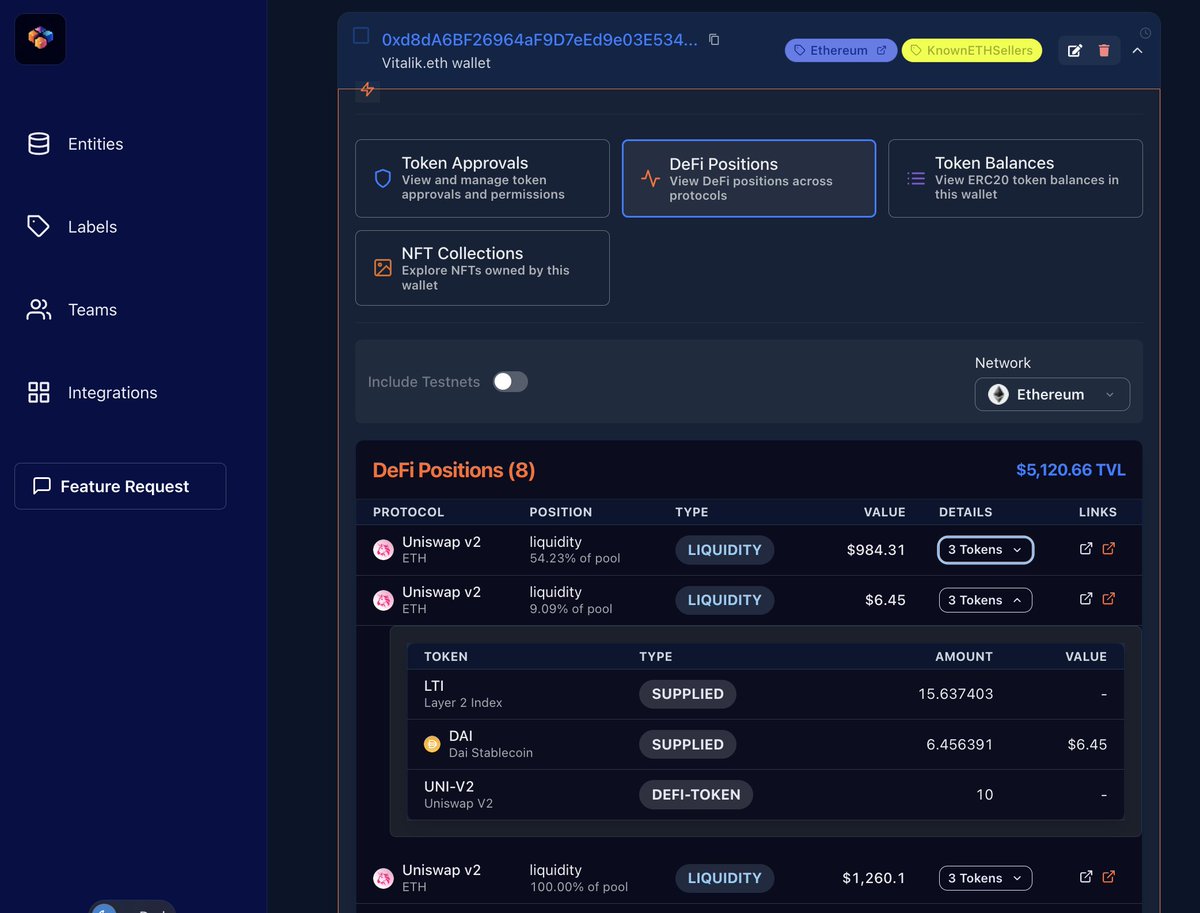Open the white external link for first Uniswap position
Image resolution: width=1200 pixels, height=913 pixels.
[1085, 548]
